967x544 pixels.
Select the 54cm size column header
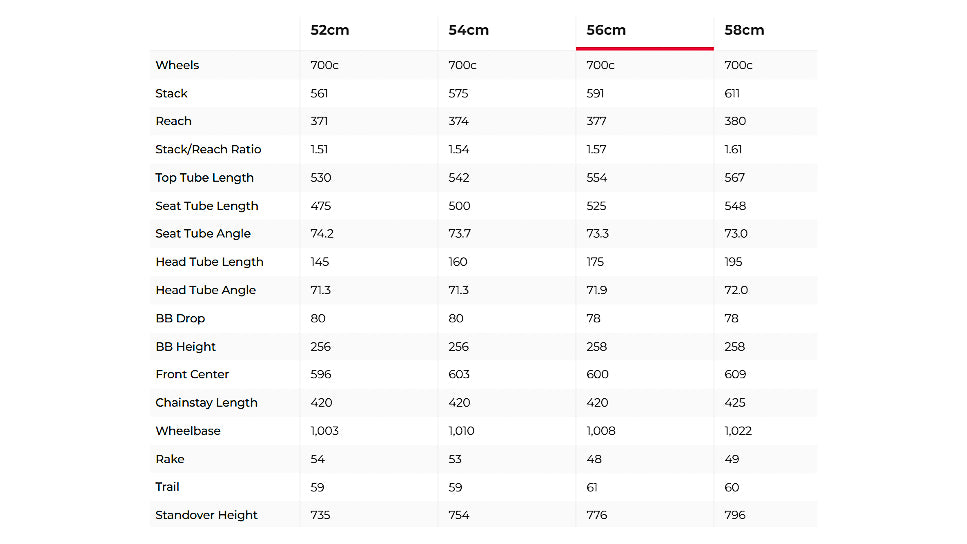pyautogui.click(x=468, y=30)
